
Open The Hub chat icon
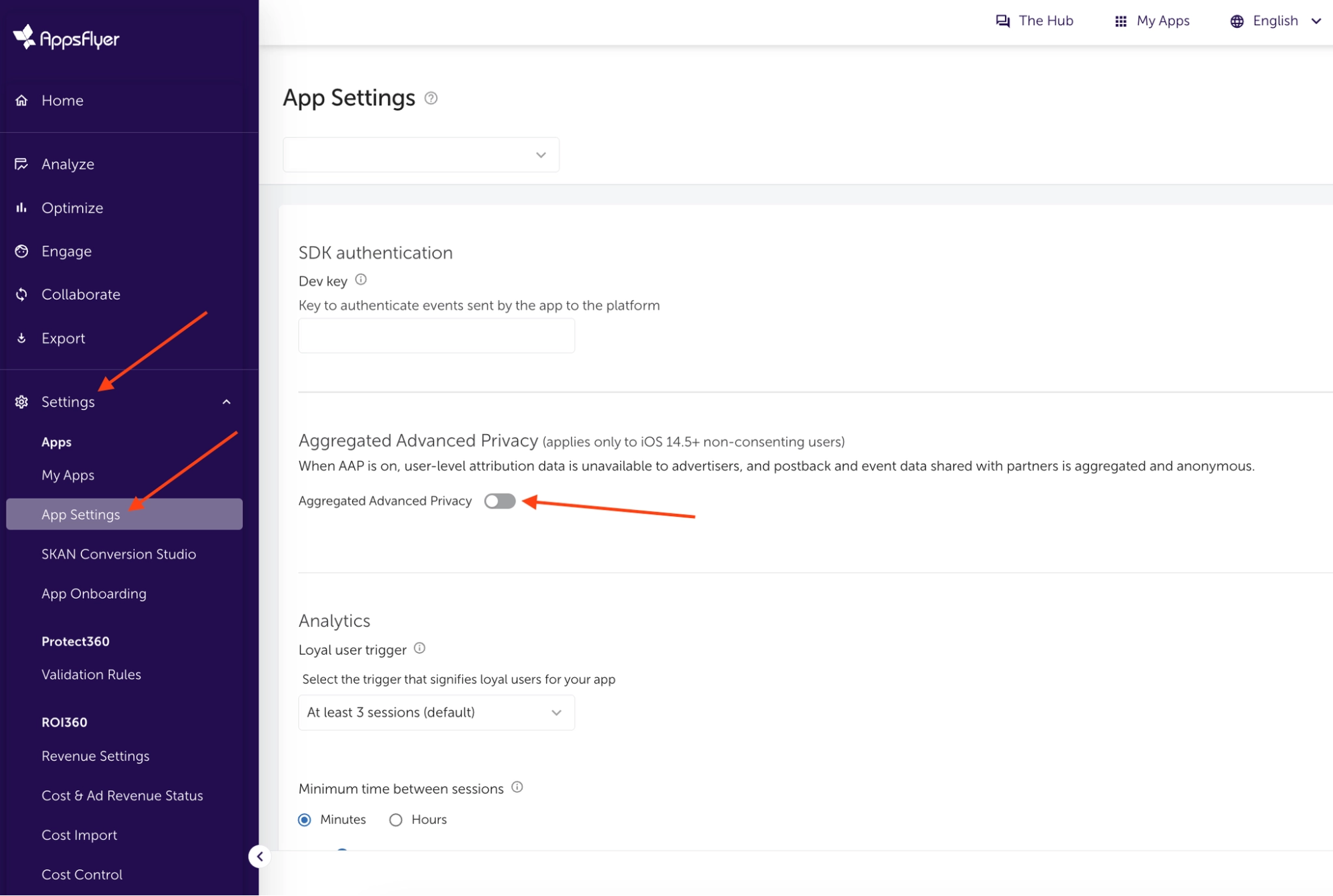(1002, 21)
